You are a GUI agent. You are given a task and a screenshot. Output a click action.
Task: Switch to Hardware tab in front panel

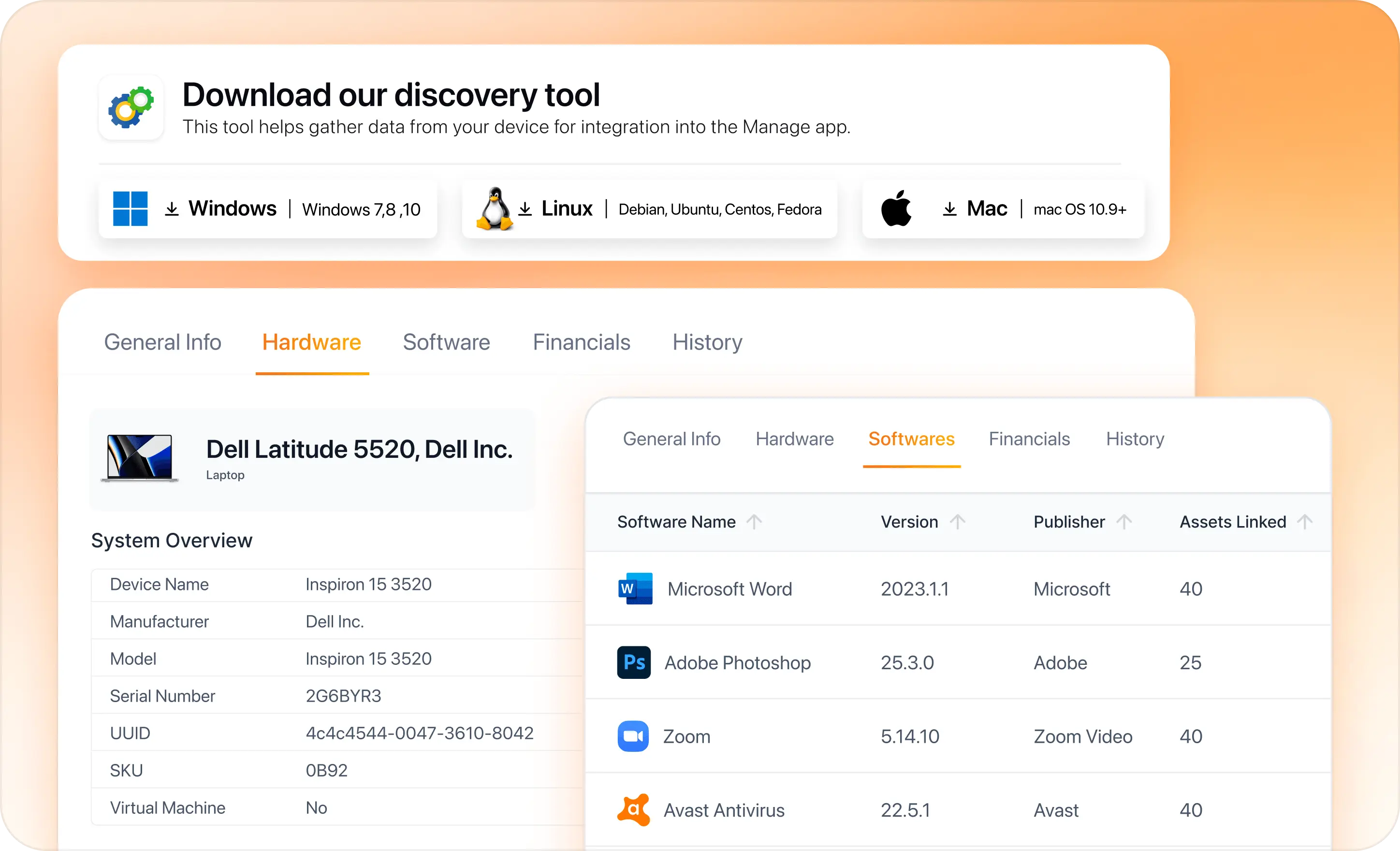click(795, 439)
